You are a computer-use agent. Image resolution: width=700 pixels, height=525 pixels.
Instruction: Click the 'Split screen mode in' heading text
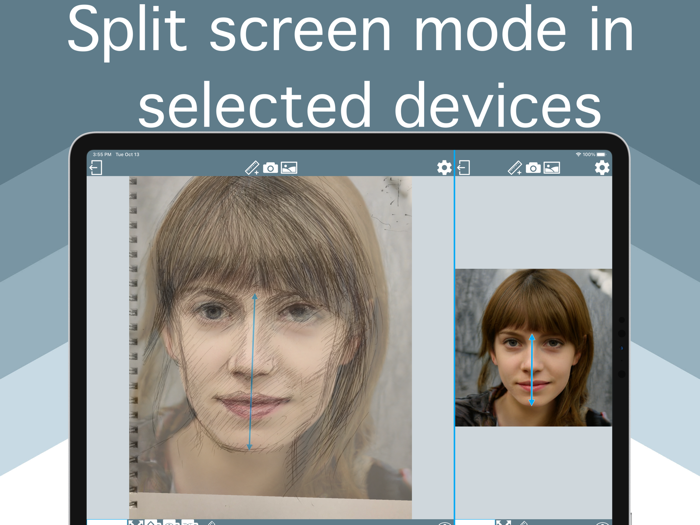pos(350,31)
